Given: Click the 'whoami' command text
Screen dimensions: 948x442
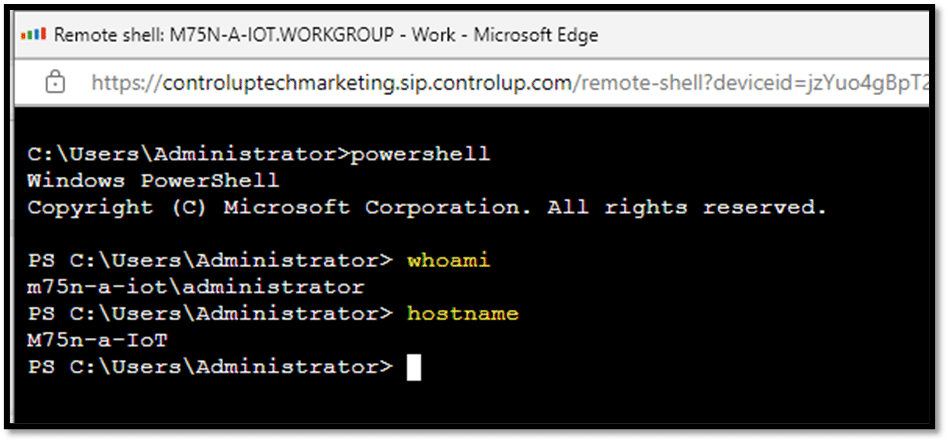Looking at the screenshot, I should tap(448, 261).
